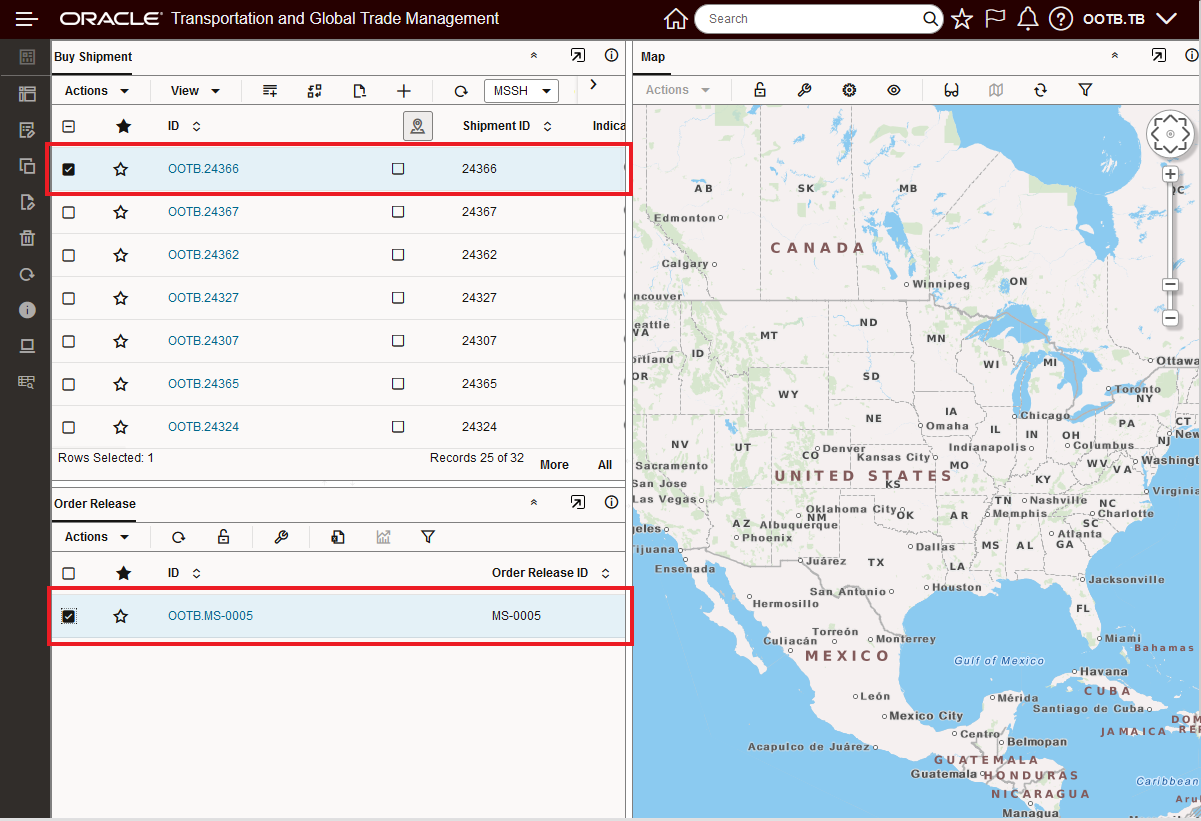The image size is (1201, 821).
Task: Uncheck the OOTB.24366 row checkbox
Action: point(69,169)
